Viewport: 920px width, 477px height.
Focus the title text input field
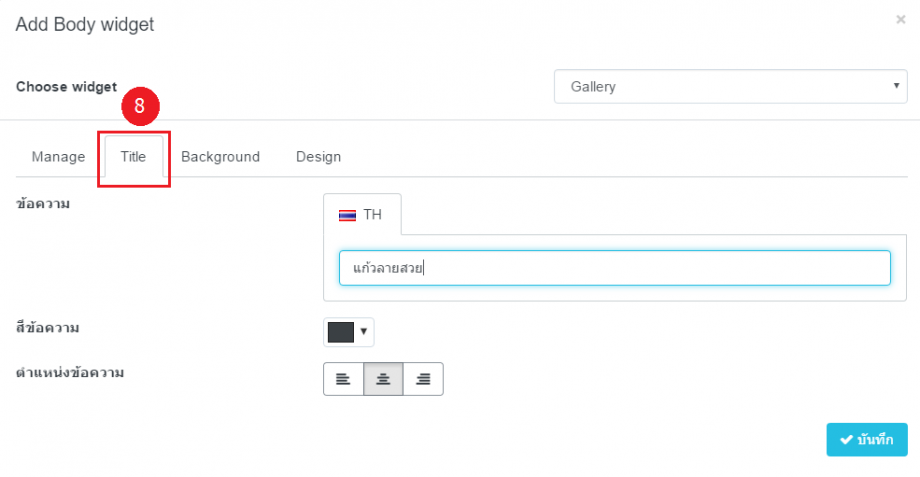[x=614, y=268]
